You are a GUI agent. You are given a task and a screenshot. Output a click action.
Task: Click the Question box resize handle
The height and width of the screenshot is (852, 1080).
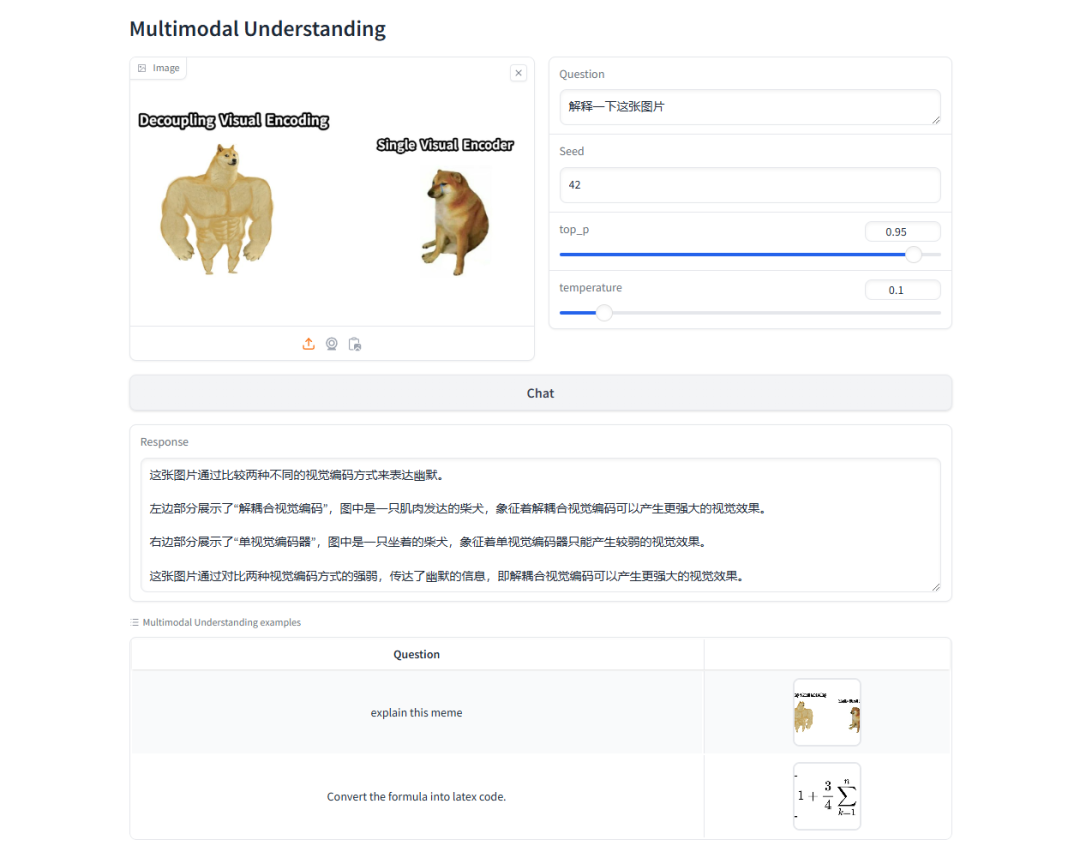(x=935, y=120)
